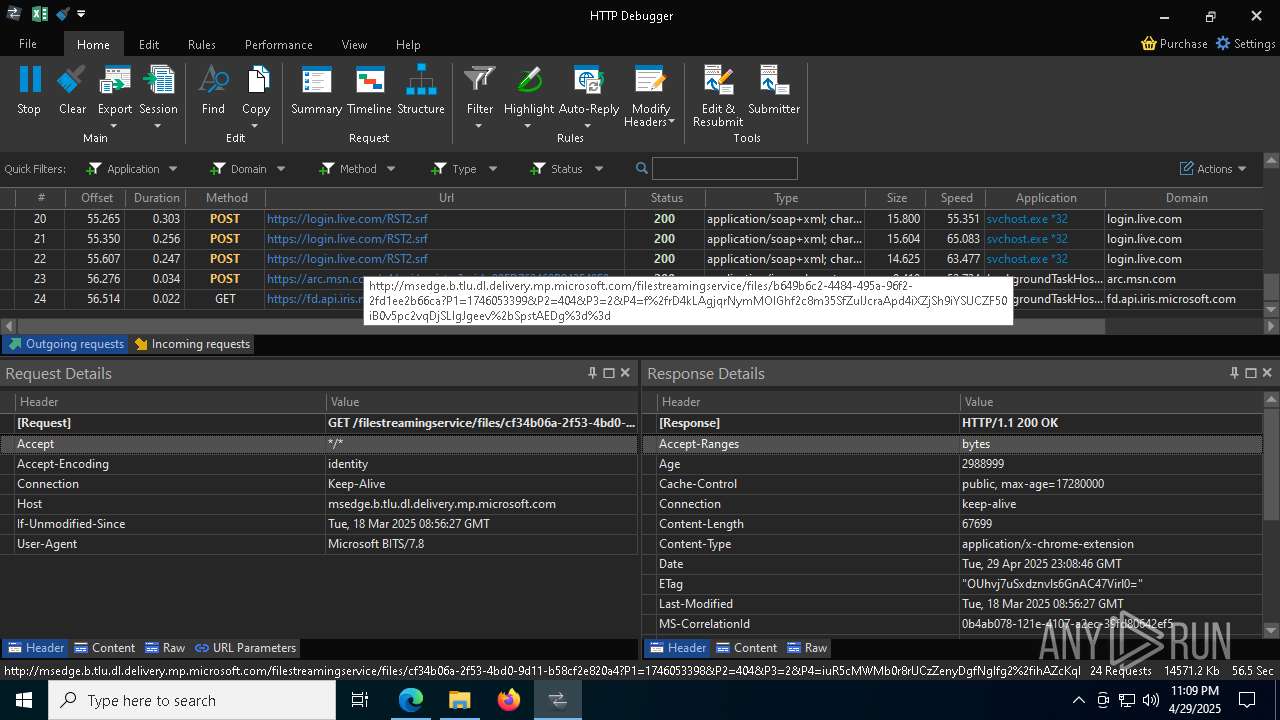The height and width of the screenshot is (720, 1280).
Task: Click the Stop capture icon
Action: pos(29,80)
